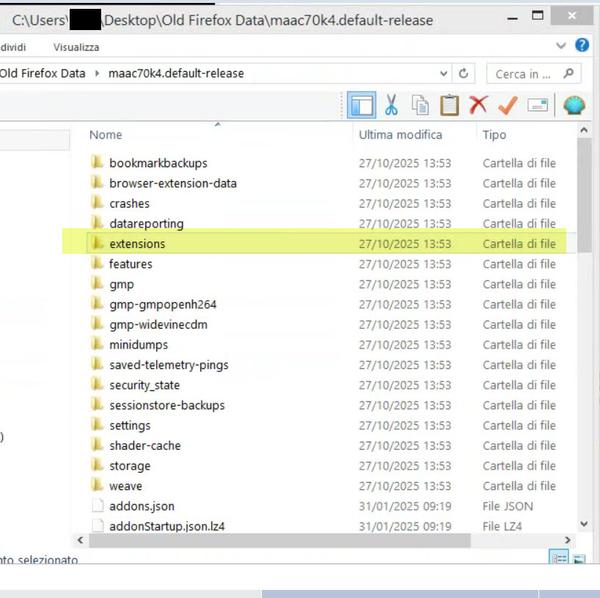Image resolution: width=600 pixels, height=598 pixels.
Task: Select the datareporting folder
Action: pyautogui.click(x=147, y=224)
